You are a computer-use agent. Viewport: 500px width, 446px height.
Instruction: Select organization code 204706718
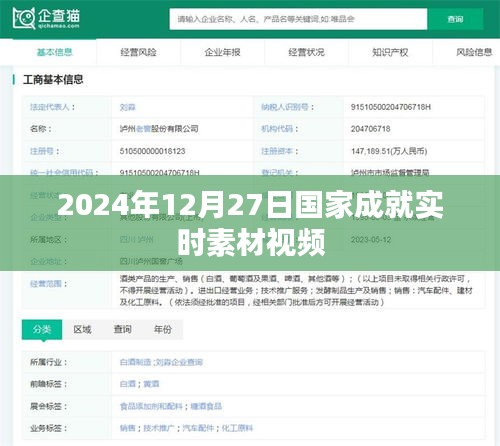(370, 129)
